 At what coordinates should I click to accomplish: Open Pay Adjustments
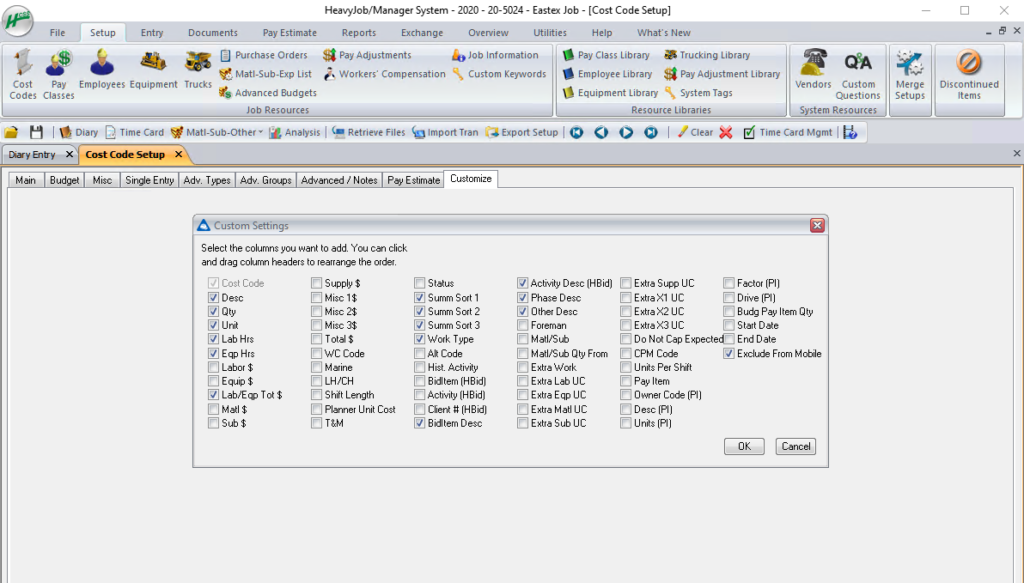pyautogui.click(x=368, y=55)
